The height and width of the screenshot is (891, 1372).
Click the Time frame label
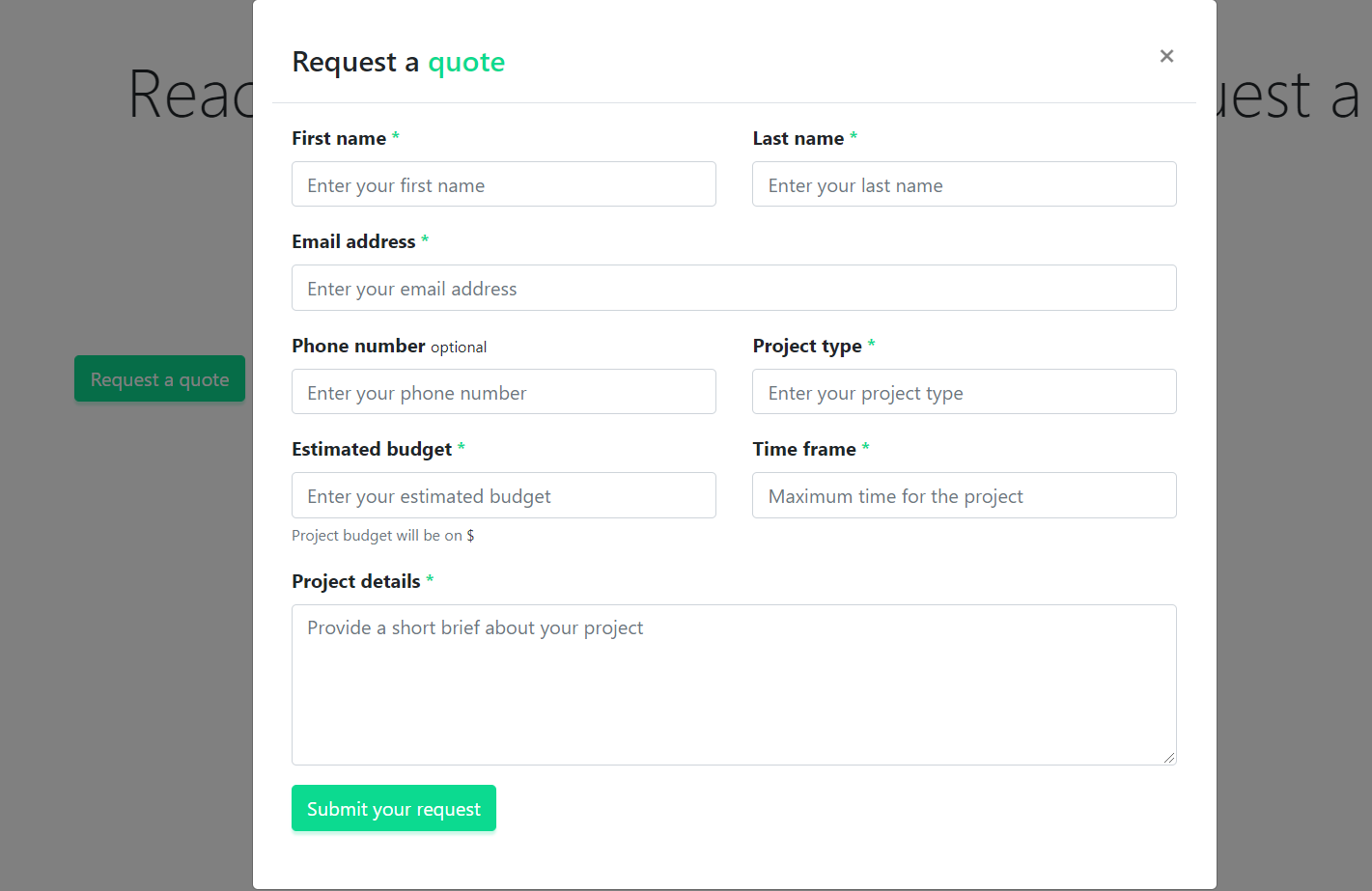coord(804,448)
